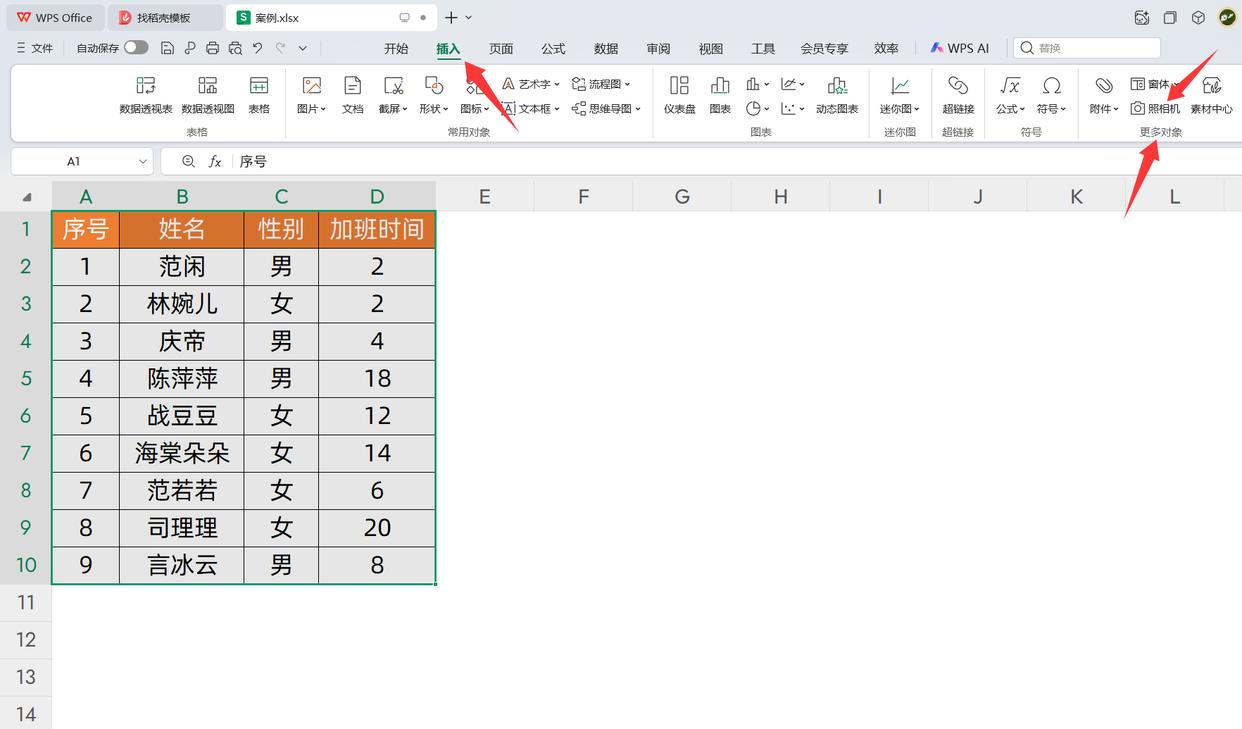Expand the quick access toolbar chevron
The width and height of the screenshot is (1242, 729).
(303, 48)
